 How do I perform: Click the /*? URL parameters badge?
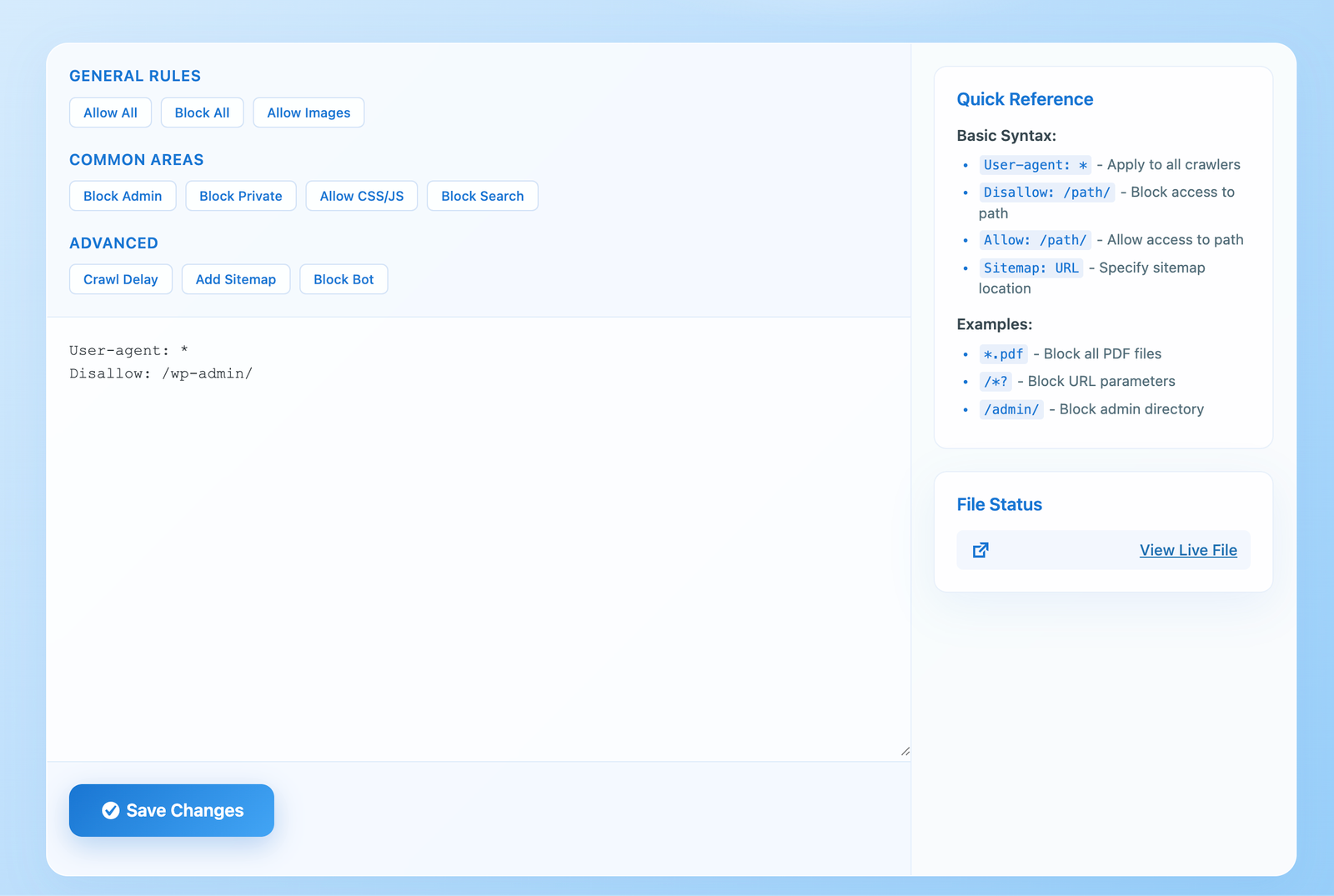point(995,381)
